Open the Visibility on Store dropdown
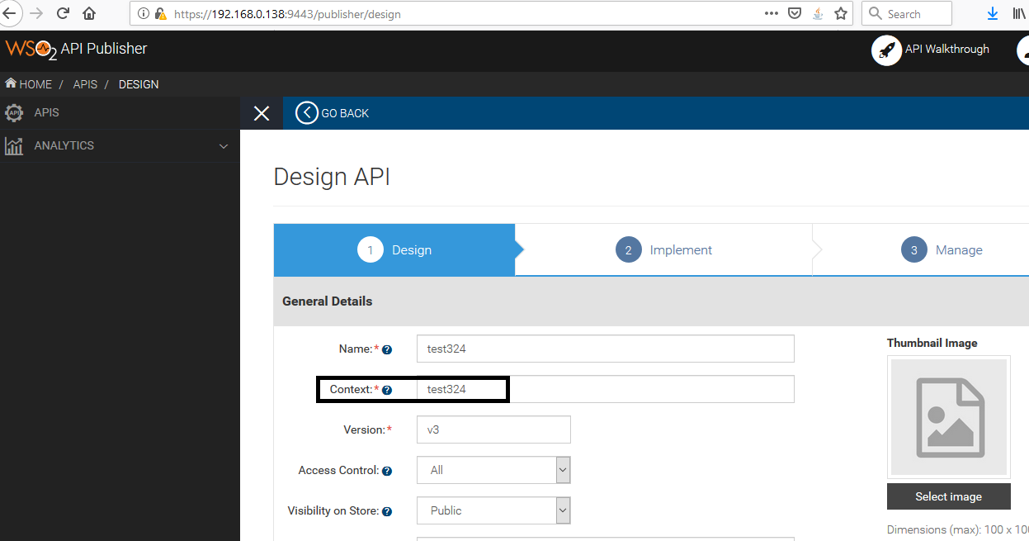The height and width of the screenshot is (541, 1029). pos(493,510)
